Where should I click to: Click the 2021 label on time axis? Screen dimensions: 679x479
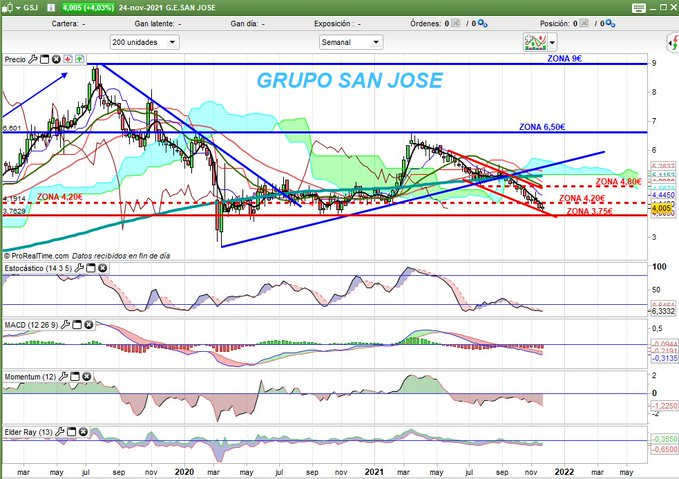(374, 472)
